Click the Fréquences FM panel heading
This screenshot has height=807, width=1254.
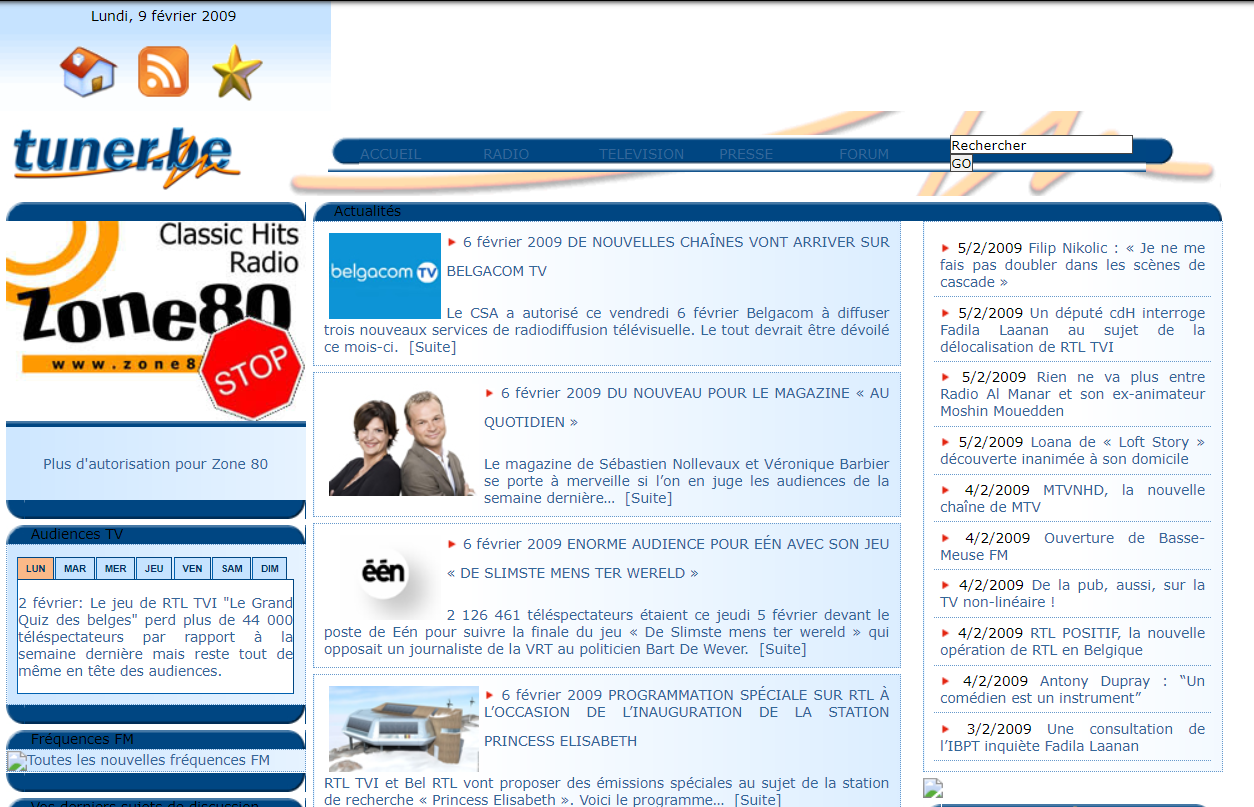click(x=82, y=739)
